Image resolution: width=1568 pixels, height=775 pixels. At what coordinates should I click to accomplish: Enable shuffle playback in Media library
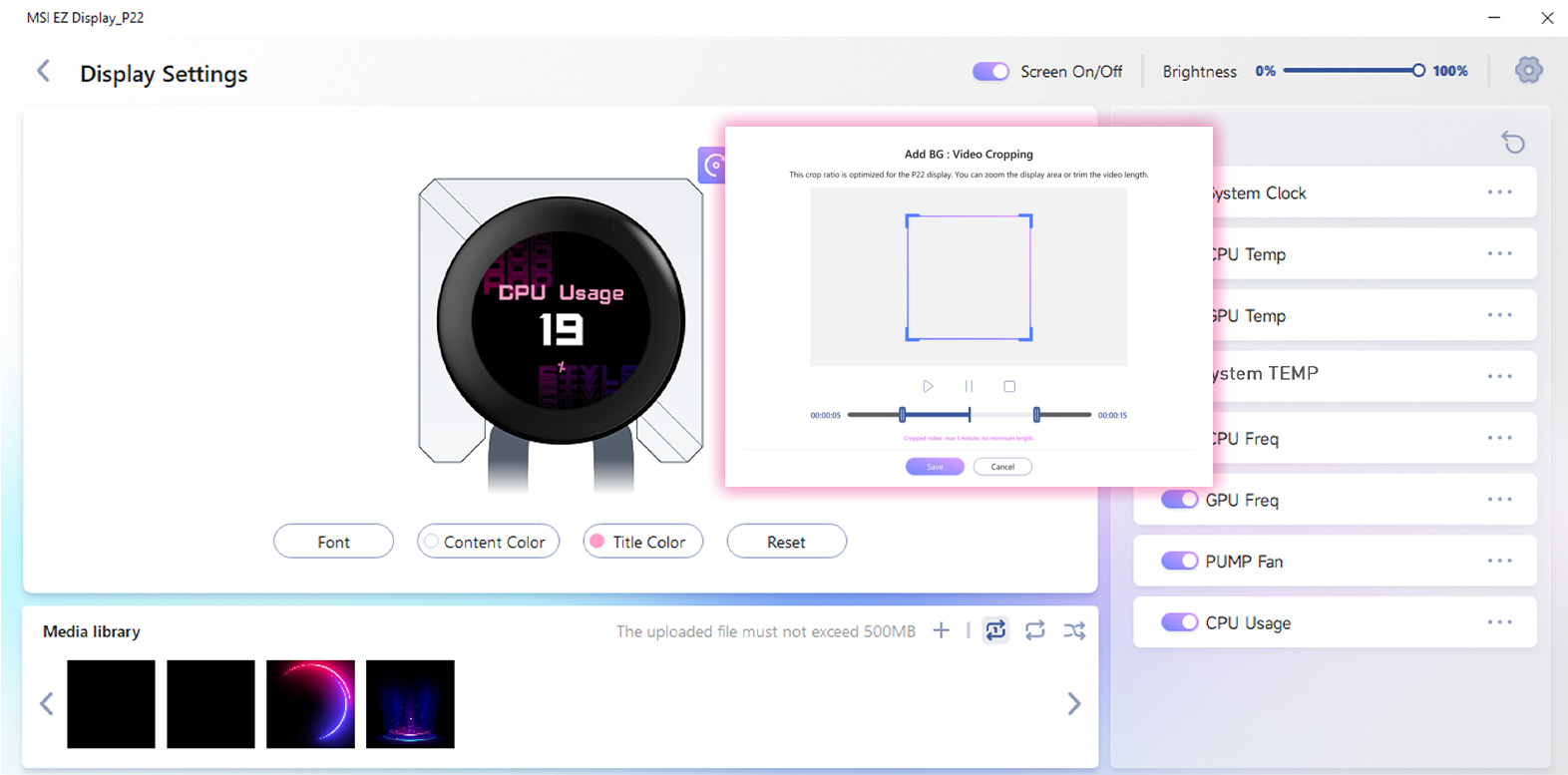(x=1074, y=630)
